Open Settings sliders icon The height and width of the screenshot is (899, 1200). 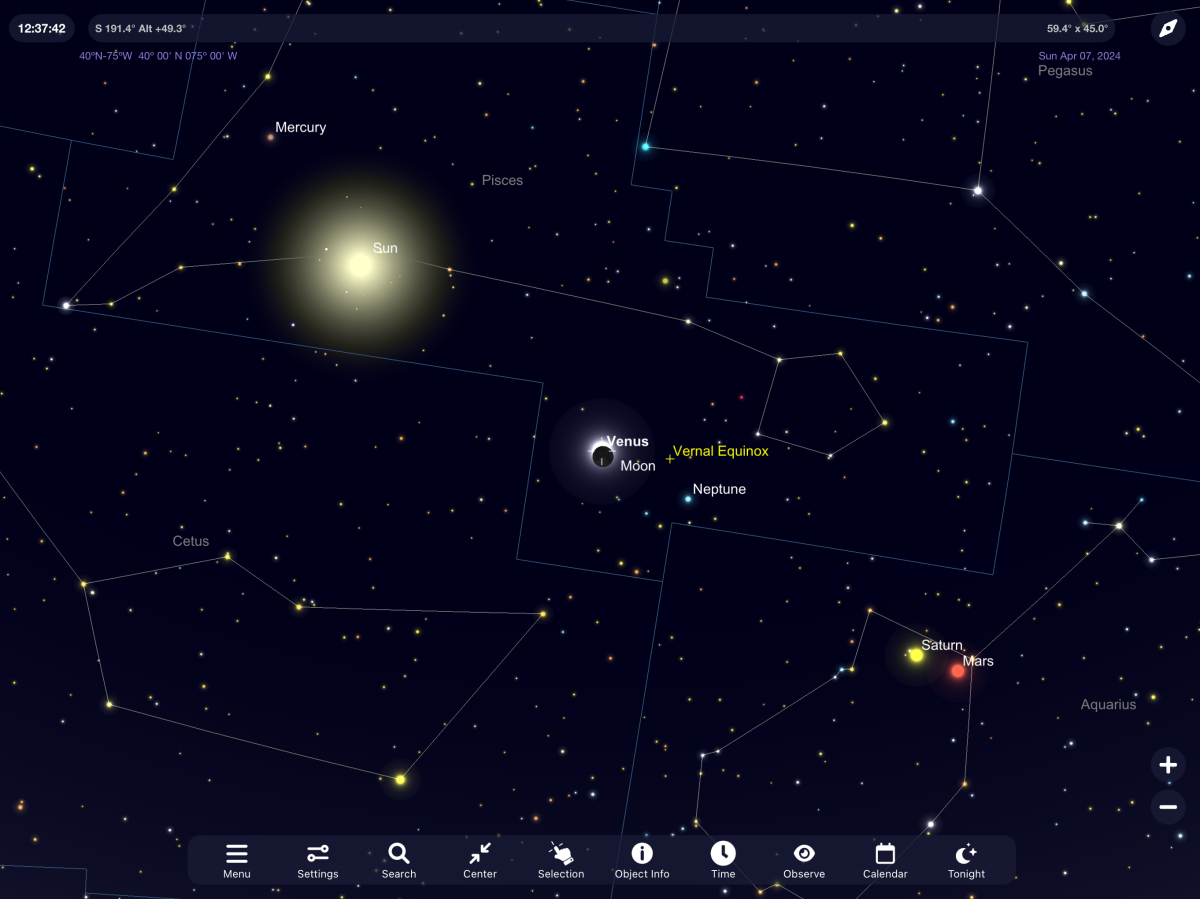point(318,860)
